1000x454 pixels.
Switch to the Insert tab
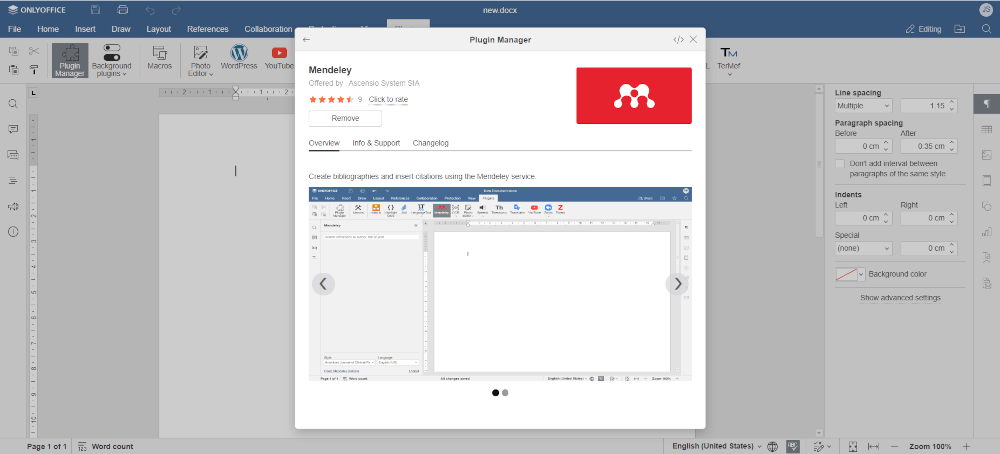tap(85, 29)
